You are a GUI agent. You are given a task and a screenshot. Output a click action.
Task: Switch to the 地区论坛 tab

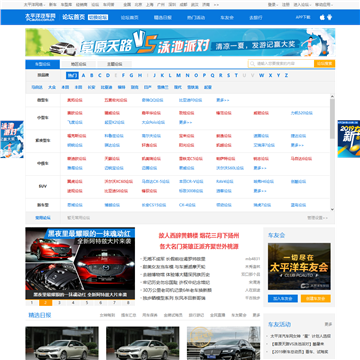coord(78,64)
